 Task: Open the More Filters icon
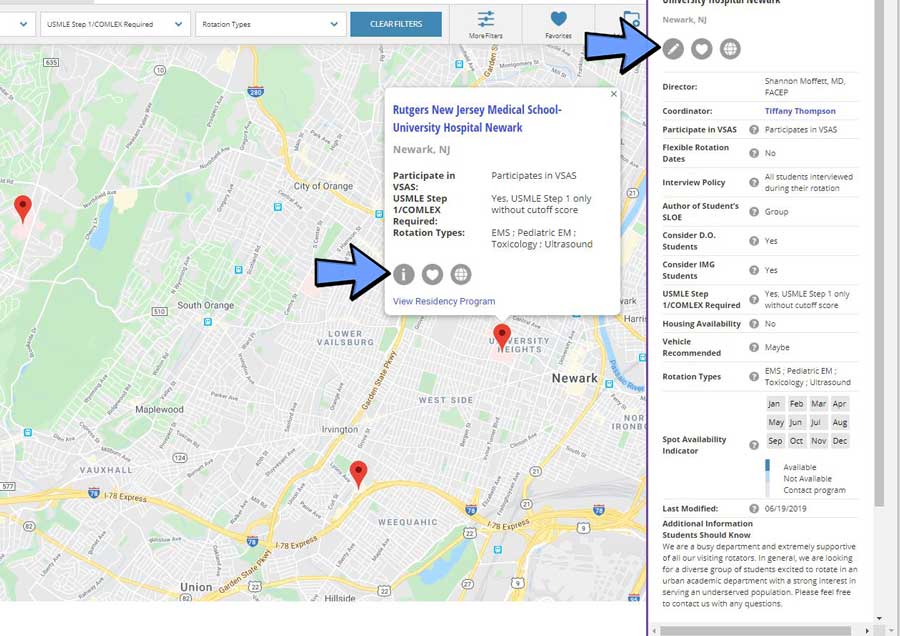[x=486, y=23]
